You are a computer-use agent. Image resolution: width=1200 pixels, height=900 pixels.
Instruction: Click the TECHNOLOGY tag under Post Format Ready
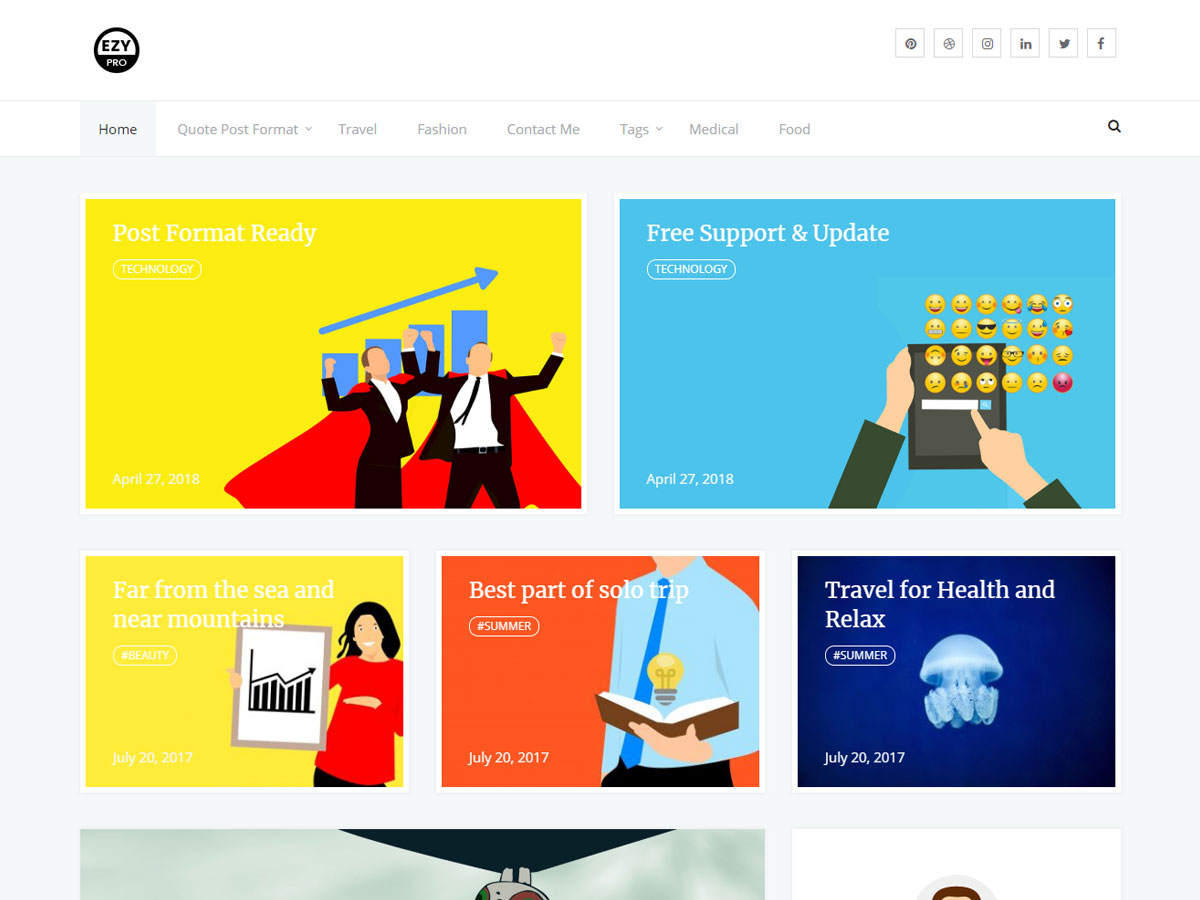coord(157,269)
